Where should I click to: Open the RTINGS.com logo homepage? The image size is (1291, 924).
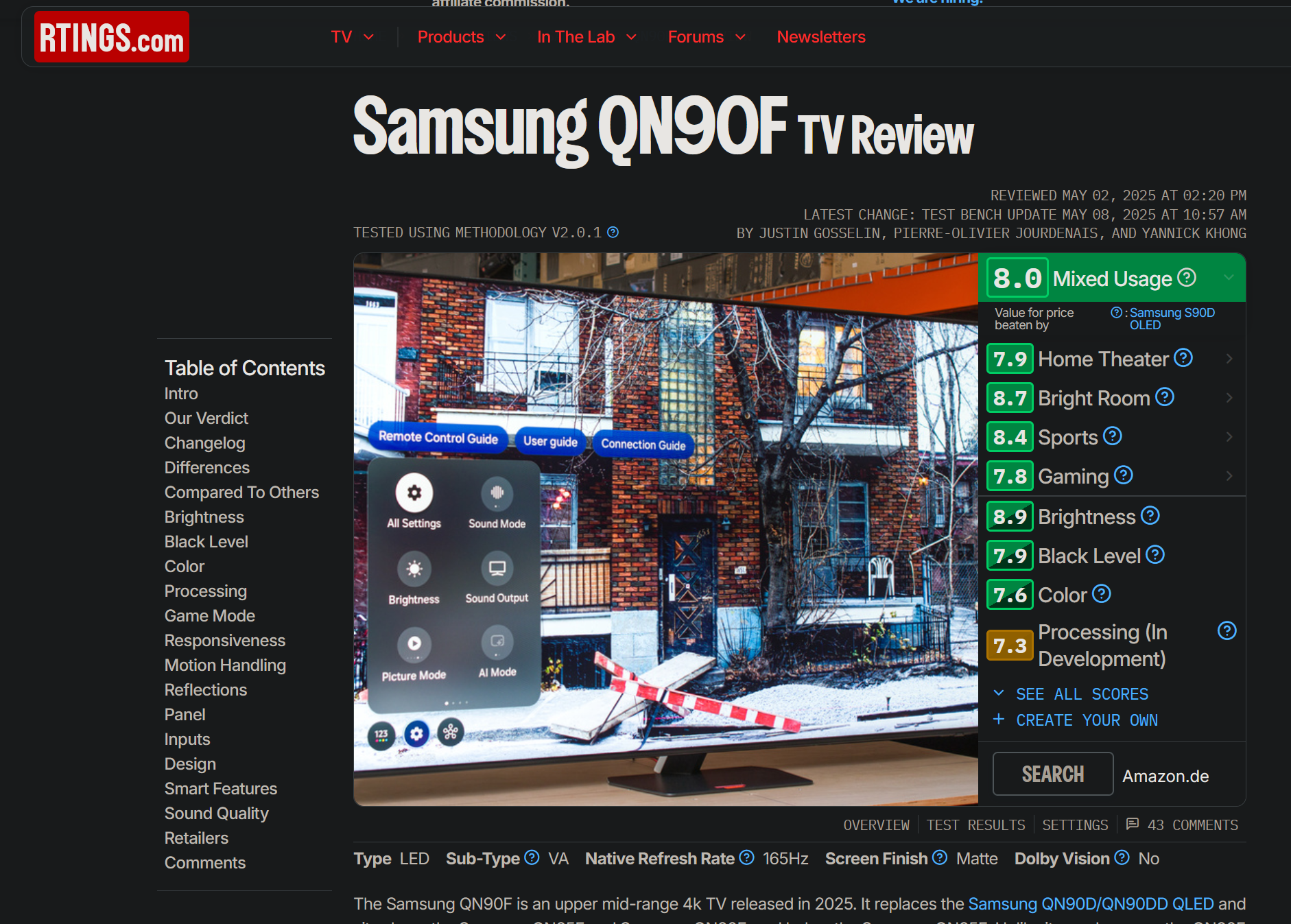[112, 37]
